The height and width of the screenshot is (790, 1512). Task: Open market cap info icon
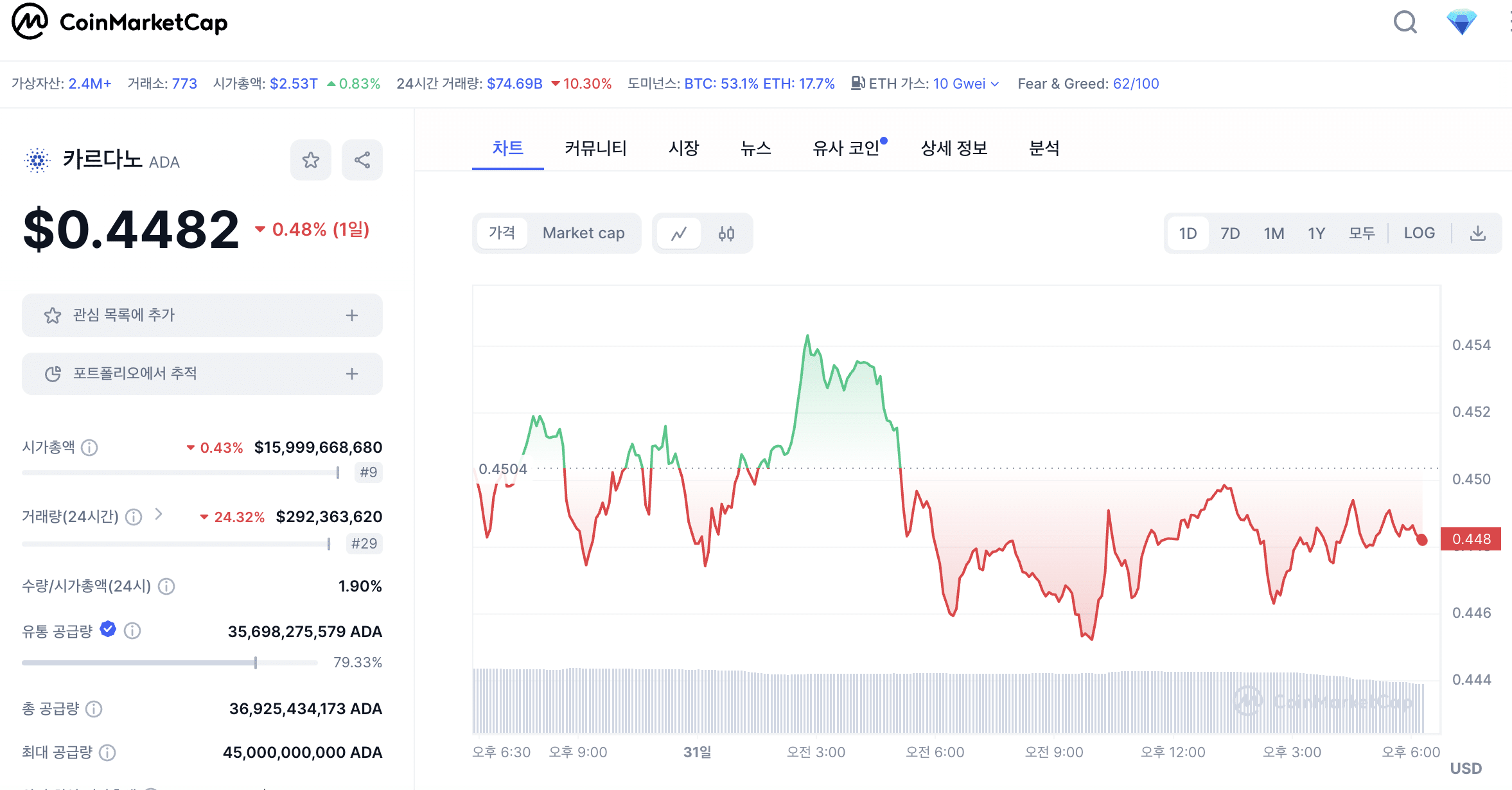pos(90,448)
